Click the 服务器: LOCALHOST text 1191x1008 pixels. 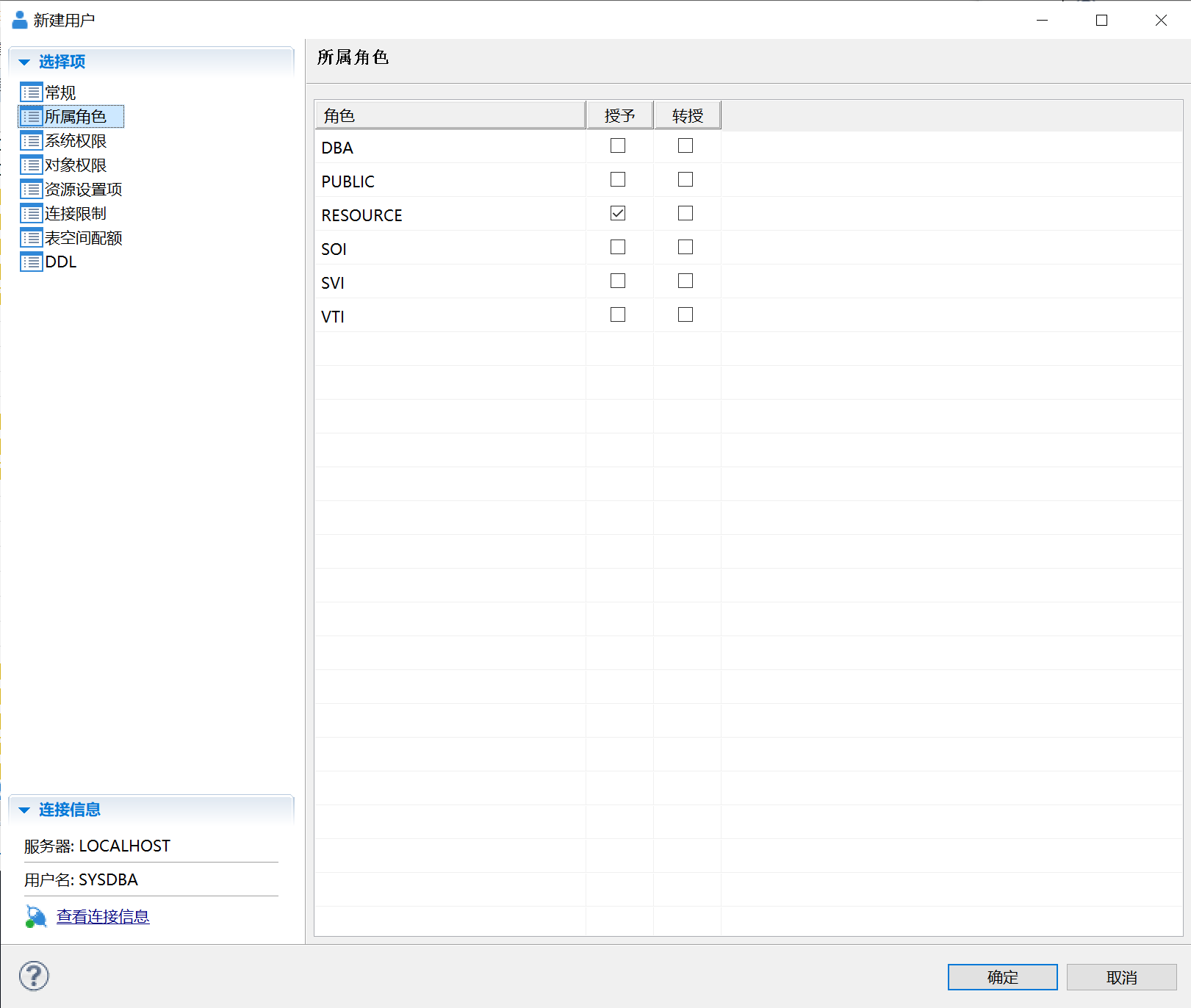(x=97, y=846)
